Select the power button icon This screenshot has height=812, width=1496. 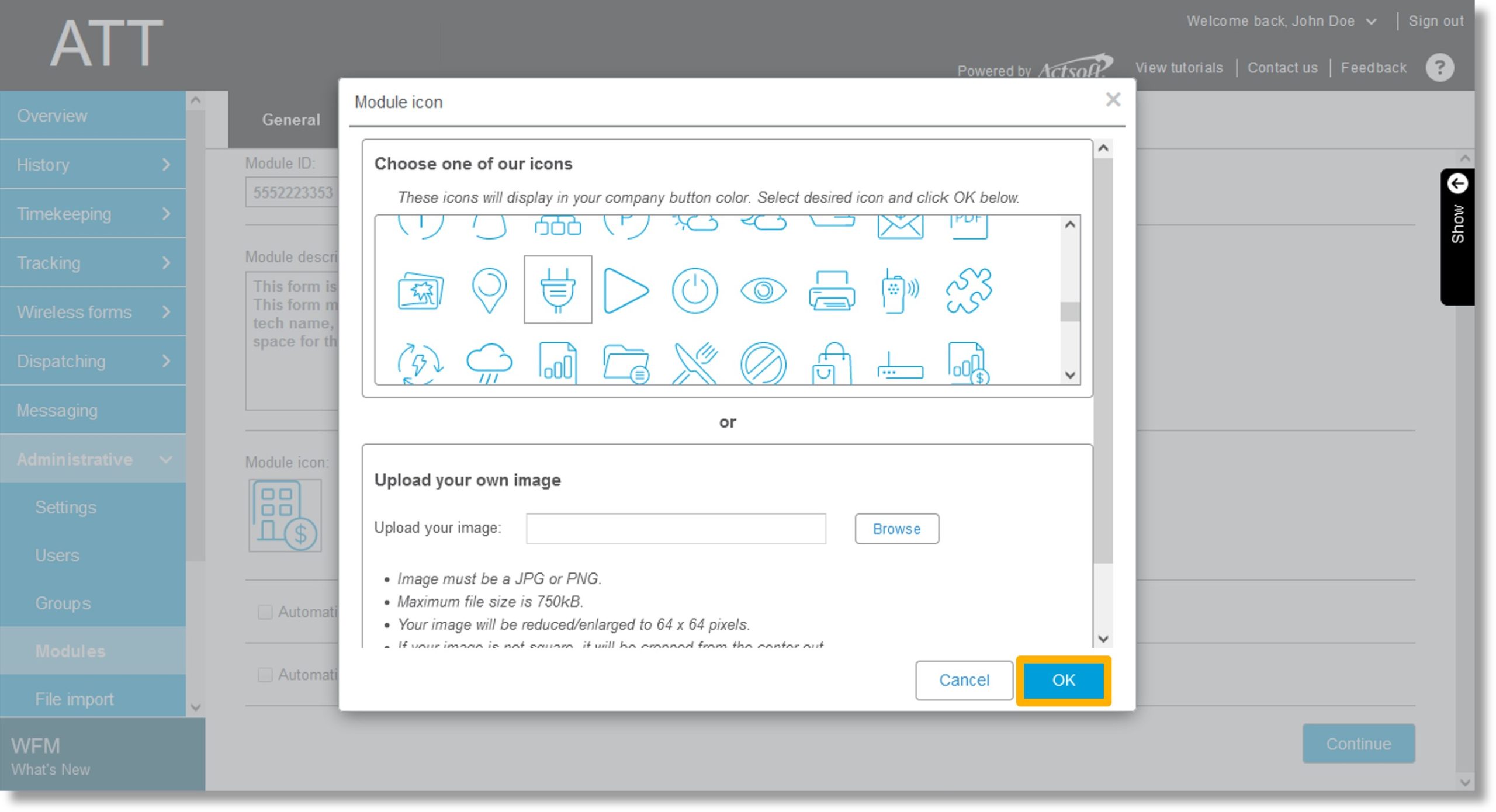coord(694,290)
